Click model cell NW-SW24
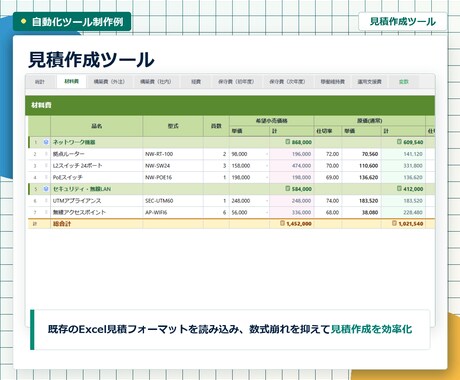 (x=173, y=166)
